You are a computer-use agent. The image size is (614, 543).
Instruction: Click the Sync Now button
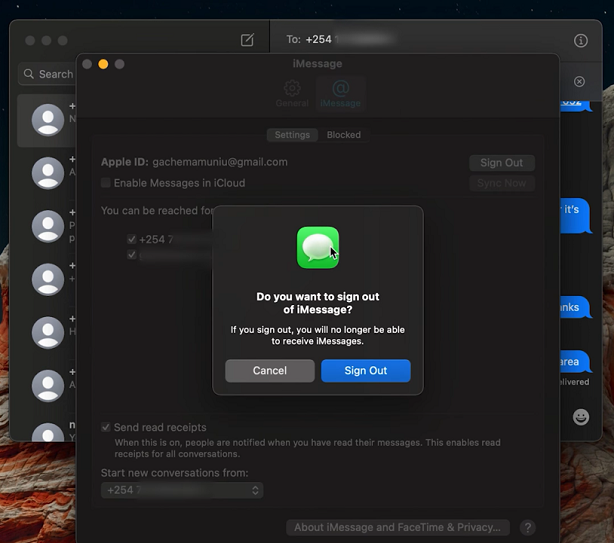[502, 183]
